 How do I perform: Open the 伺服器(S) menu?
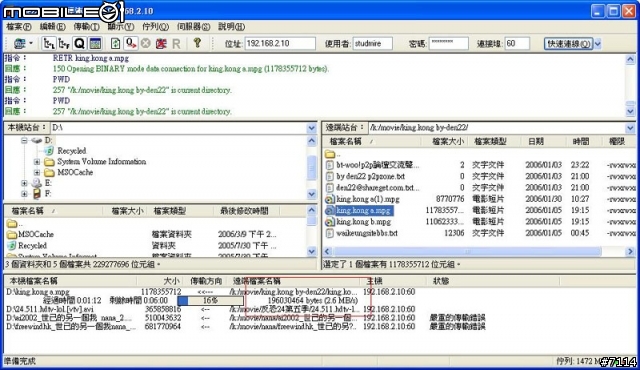(193, 27)
